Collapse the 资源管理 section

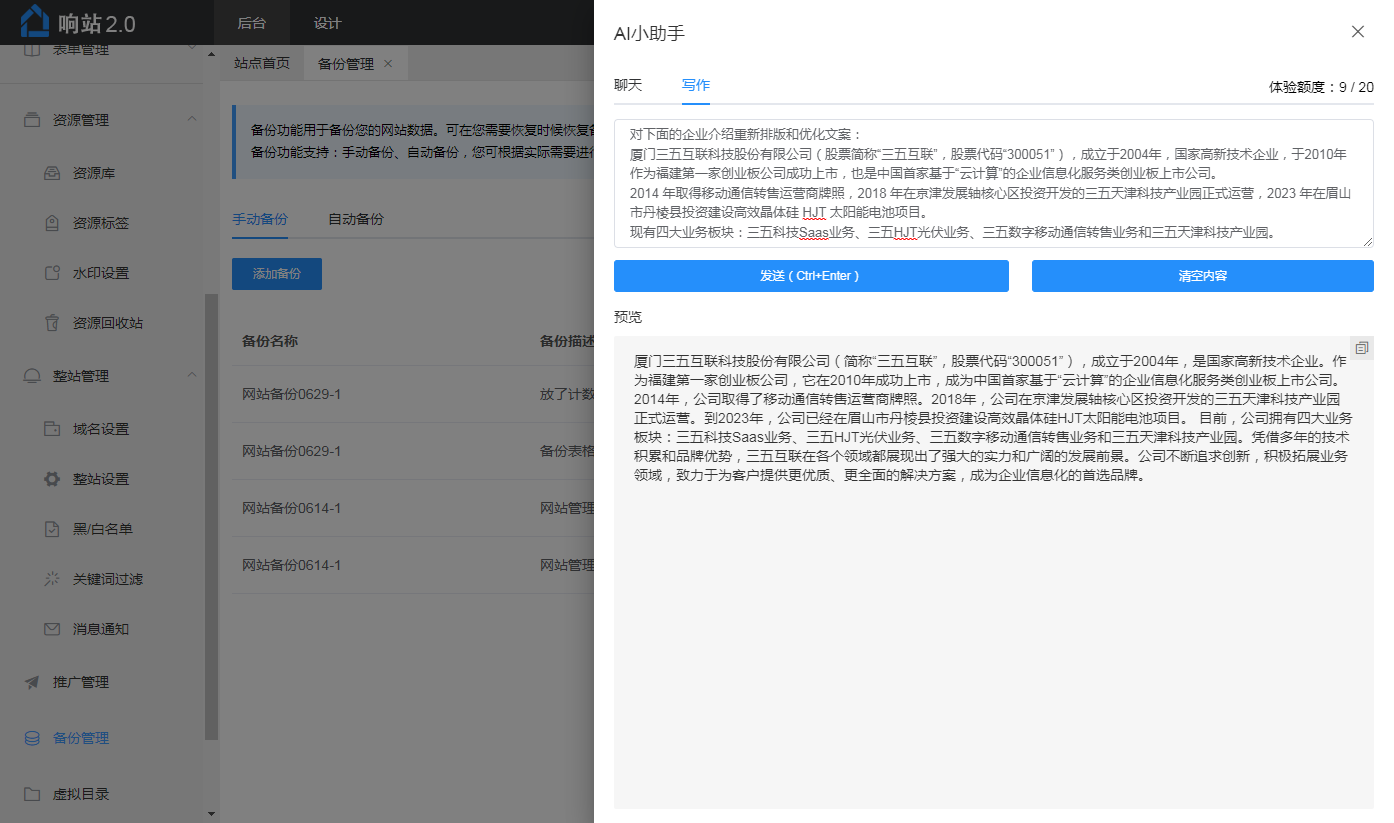(x=191, y=120)
